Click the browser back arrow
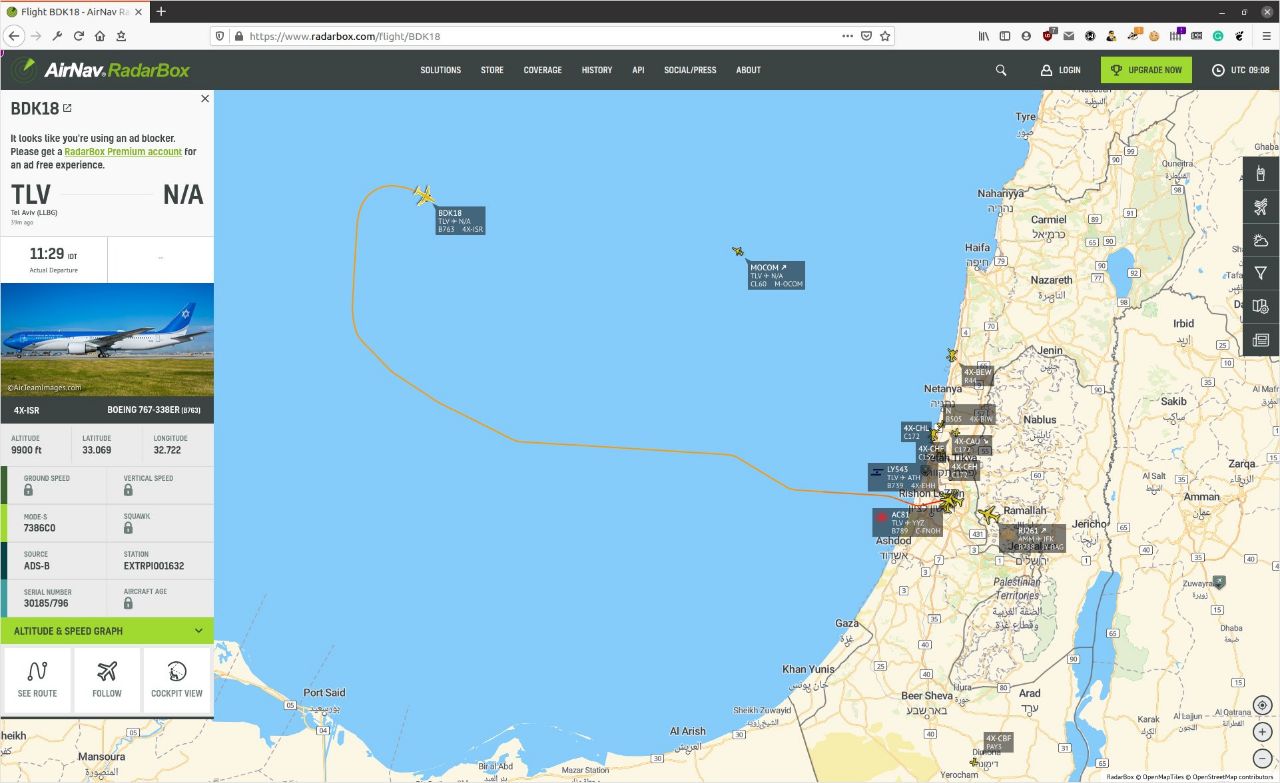The height and width of the screenshot is (783, 1280). coord(14,36)
